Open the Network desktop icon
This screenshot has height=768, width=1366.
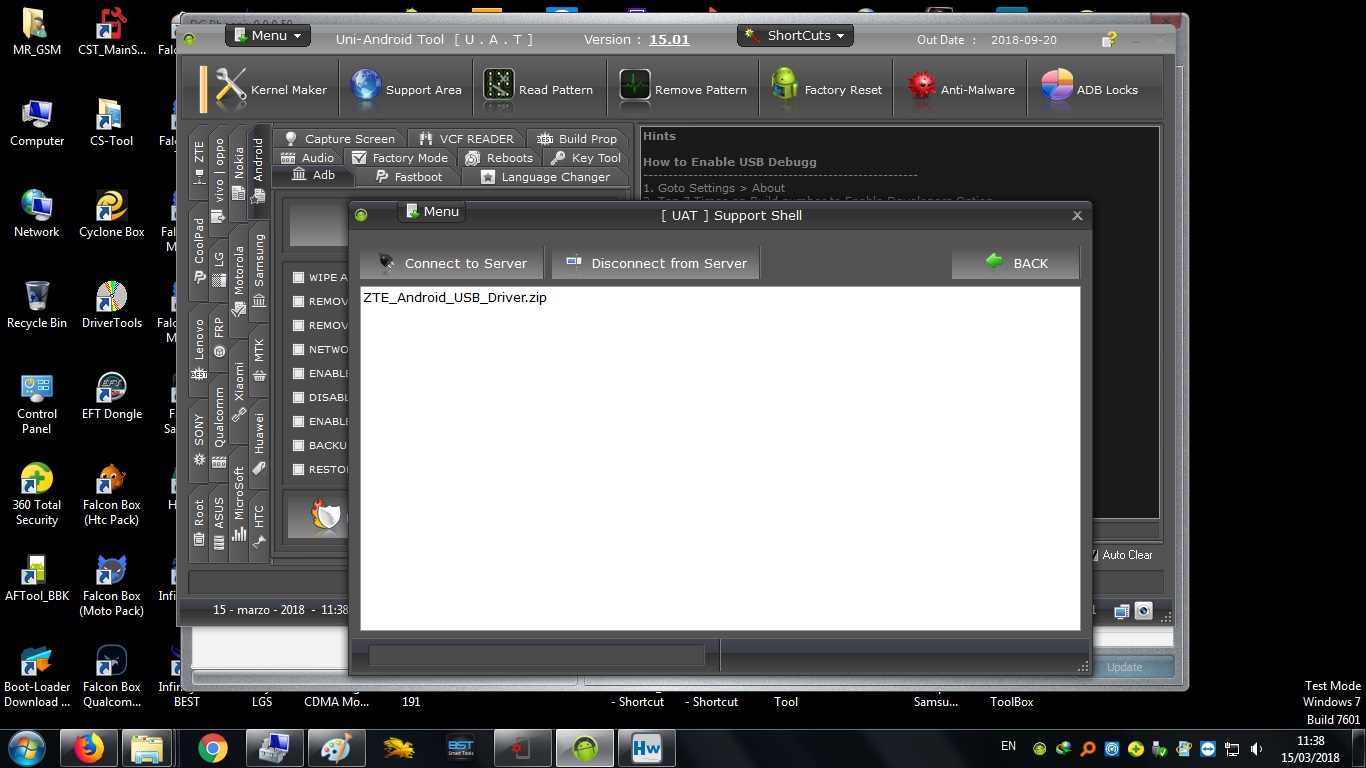[x=37, y=214]
